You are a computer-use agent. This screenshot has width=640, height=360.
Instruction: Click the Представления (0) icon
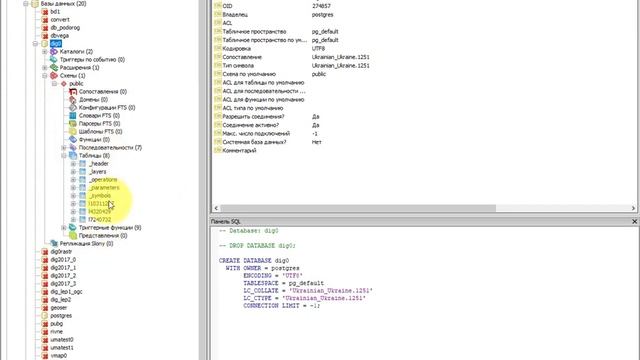[x=73, y=236]
